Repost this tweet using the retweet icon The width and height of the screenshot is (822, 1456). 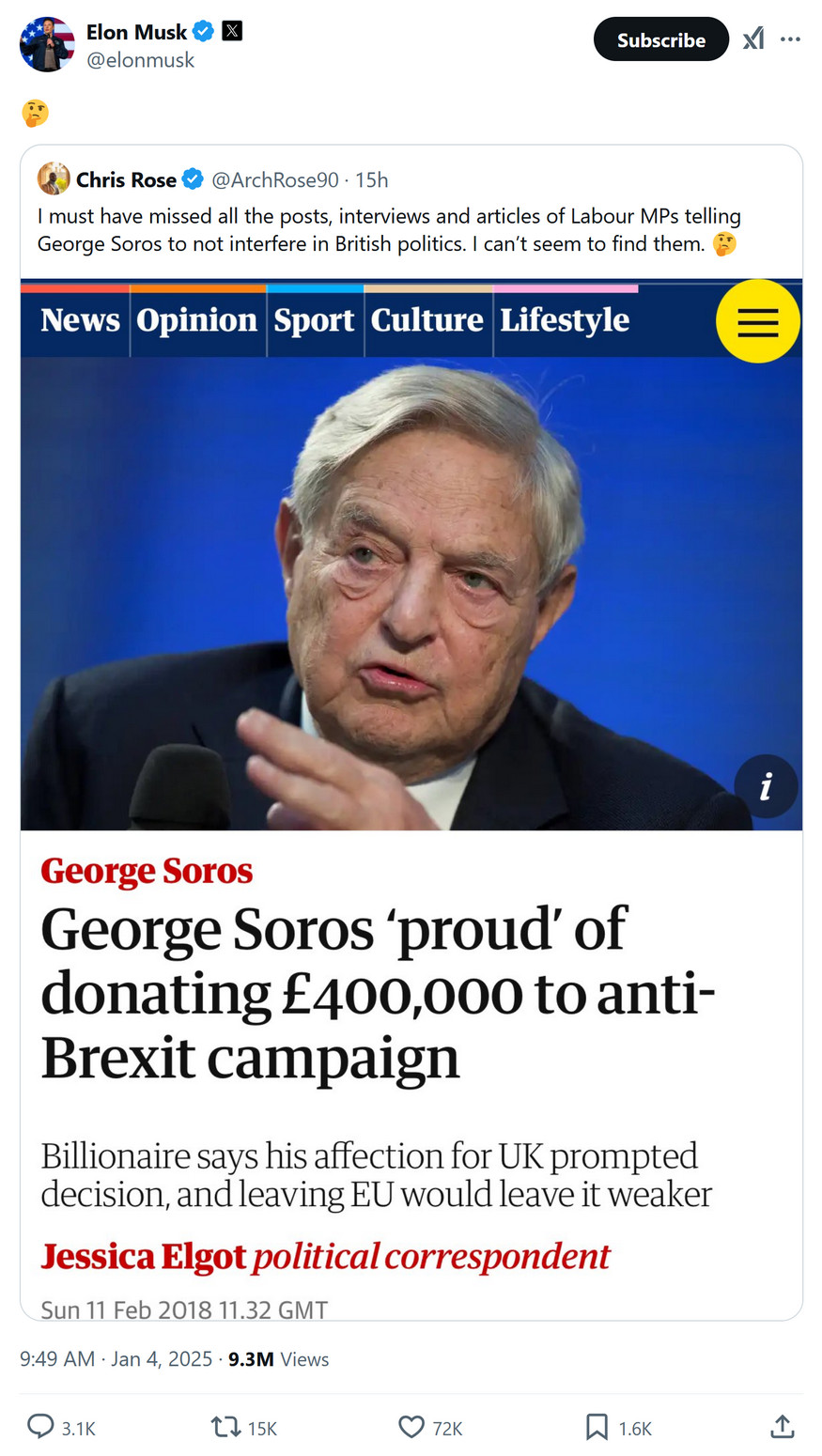(x=225, y=1427)
